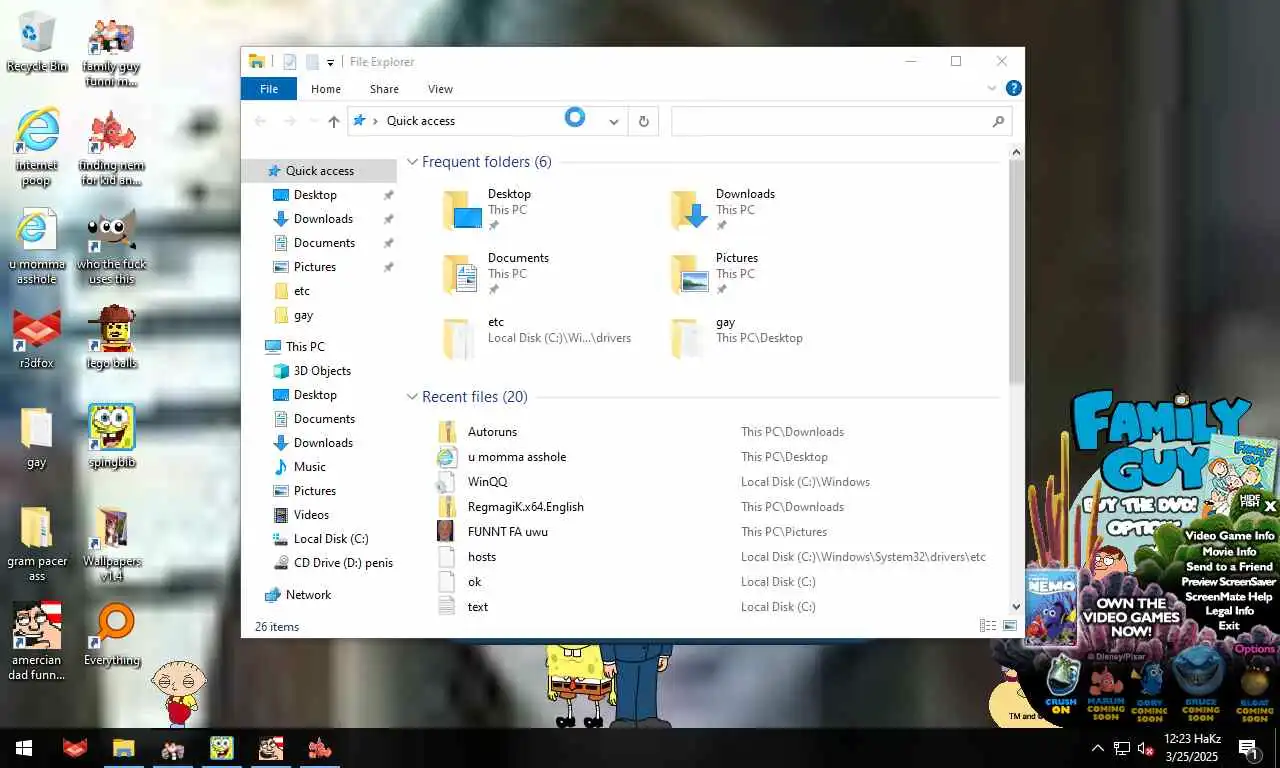1280x768 pixels.
Task: Switch to the Details view layout icon
Action: coord(988,626)
